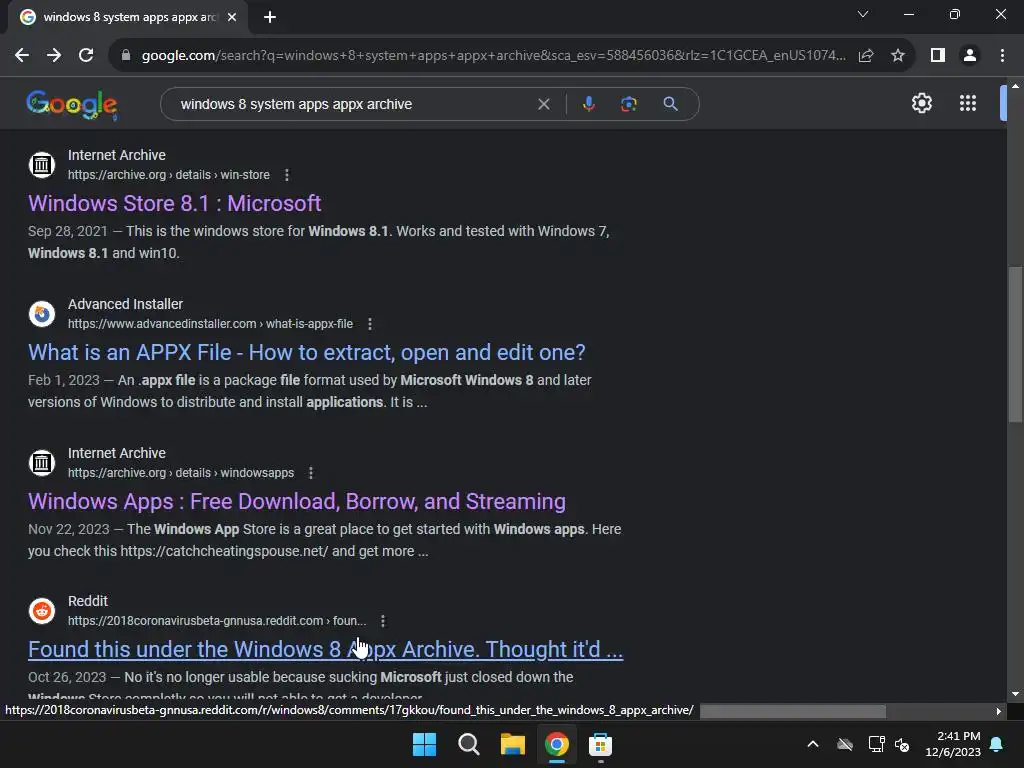Show hidden system tray icons

(x=813, y=744)
